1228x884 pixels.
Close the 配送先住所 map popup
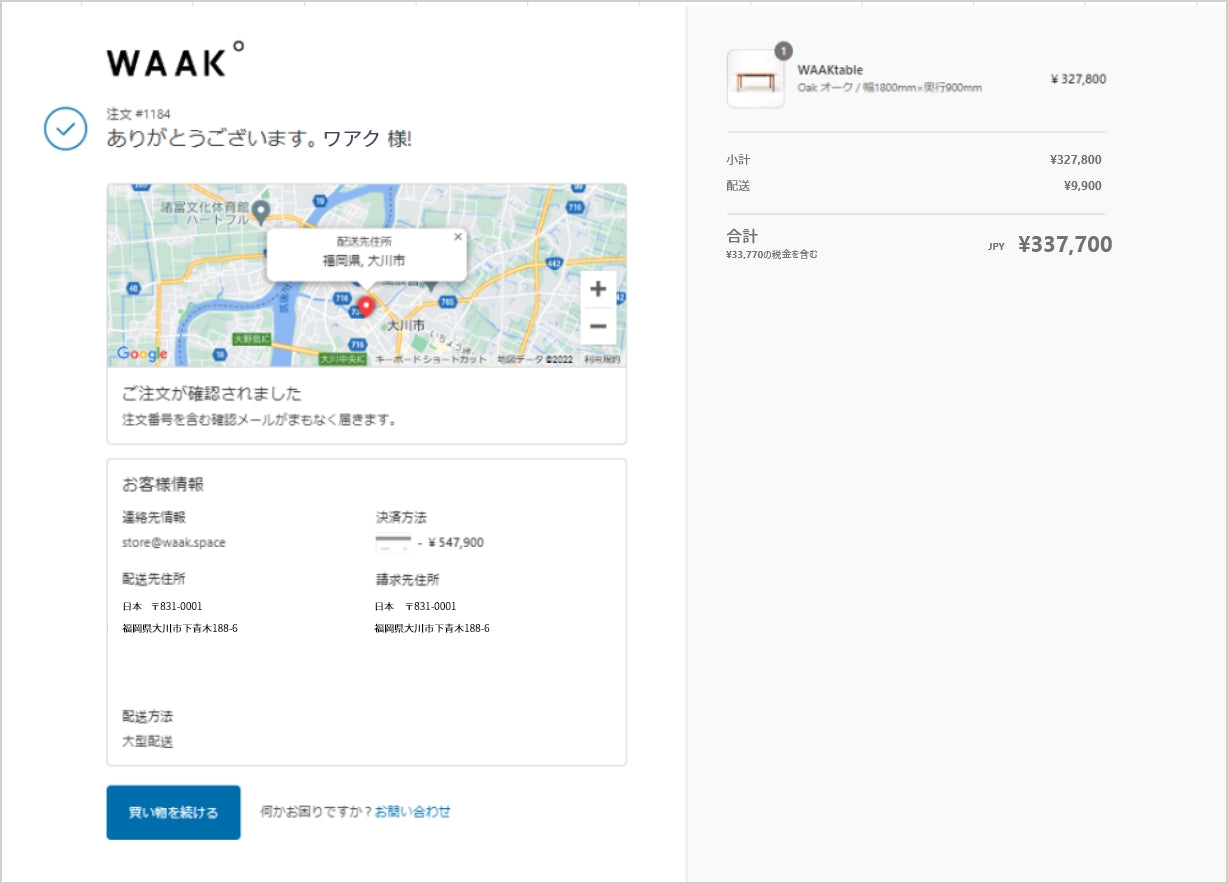458,237
